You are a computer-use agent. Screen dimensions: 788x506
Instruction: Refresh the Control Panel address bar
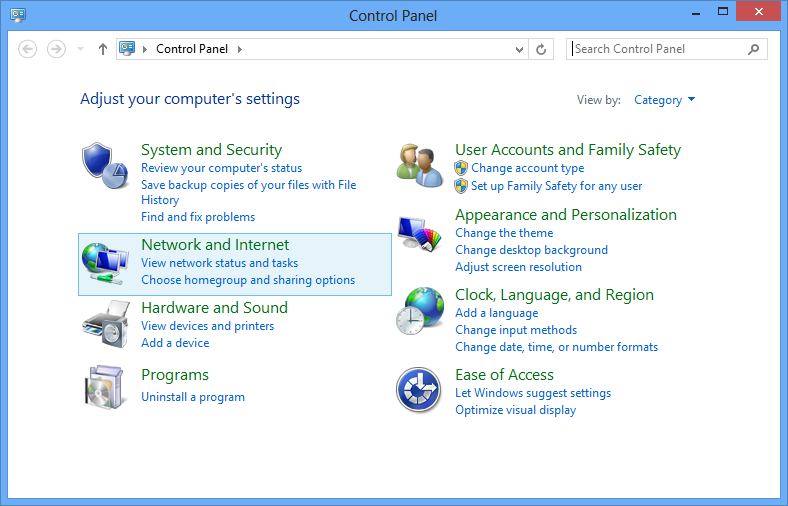(541, 49)
